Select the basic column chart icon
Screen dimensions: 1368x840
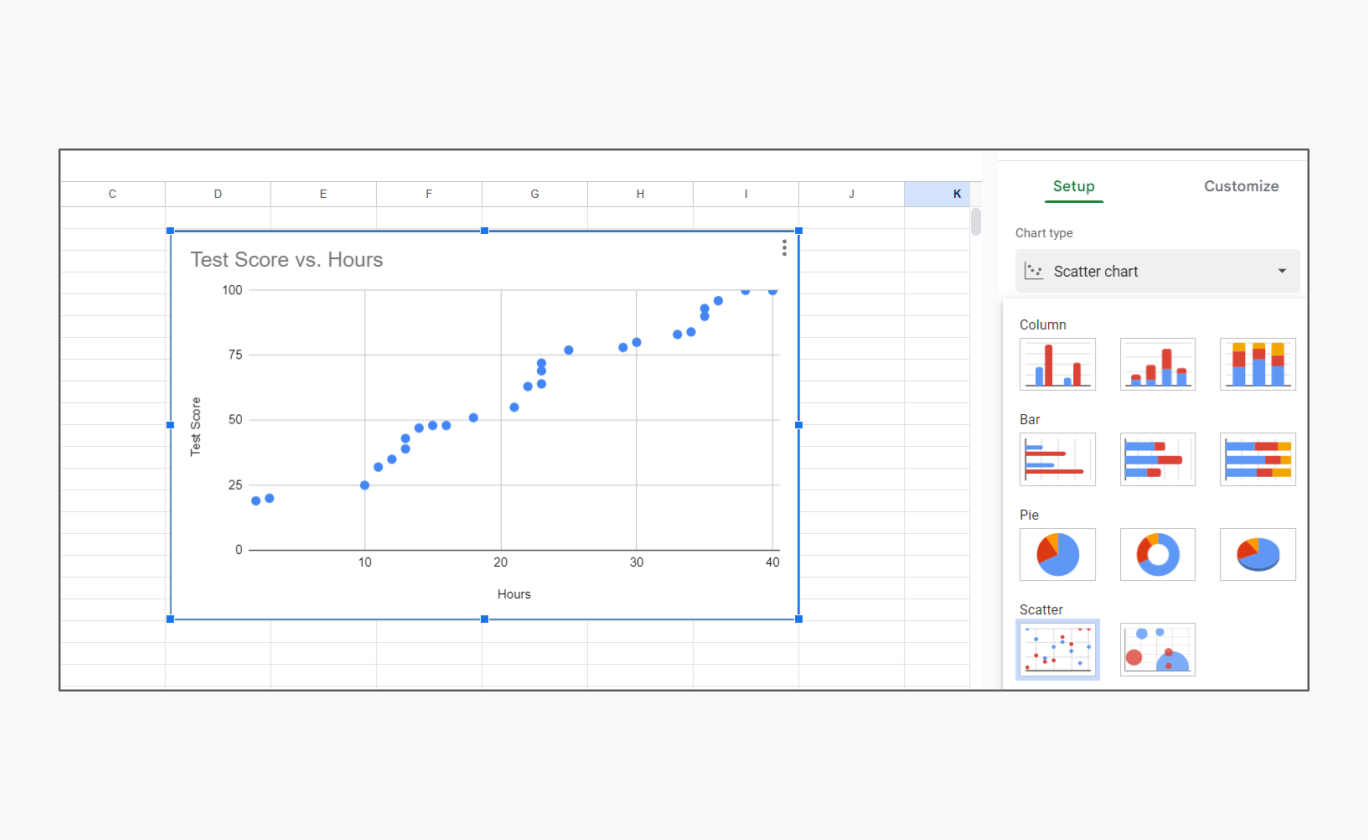pyautogui.click(x=1057, y=364)
